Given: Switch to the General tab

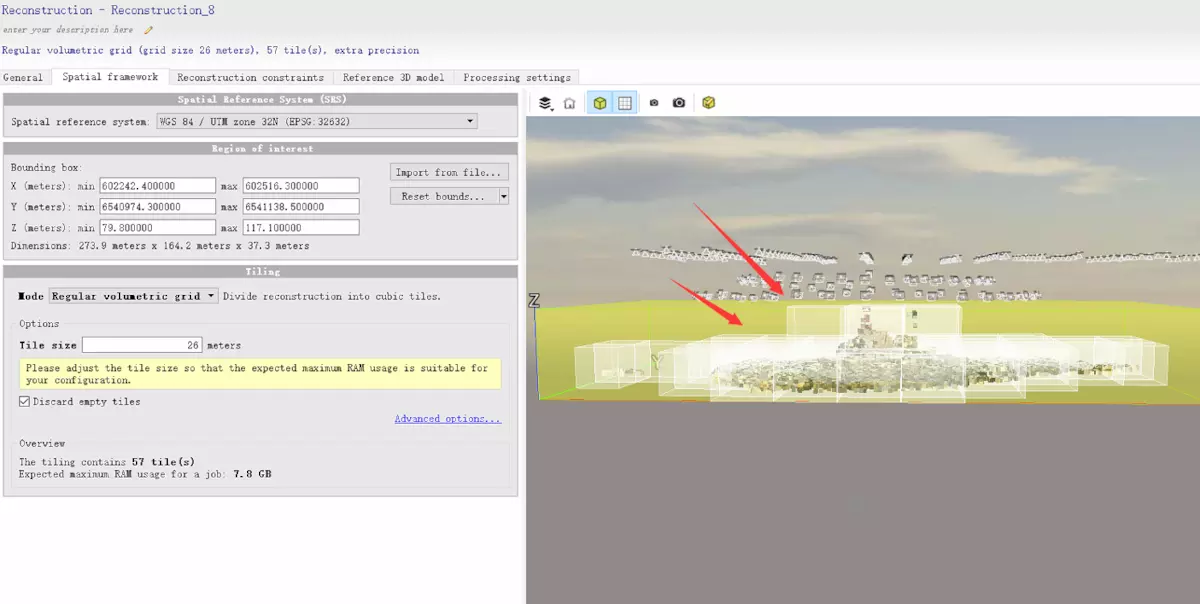Looking at the screenshot, I should pyautogui.click(x=23, y=77).
